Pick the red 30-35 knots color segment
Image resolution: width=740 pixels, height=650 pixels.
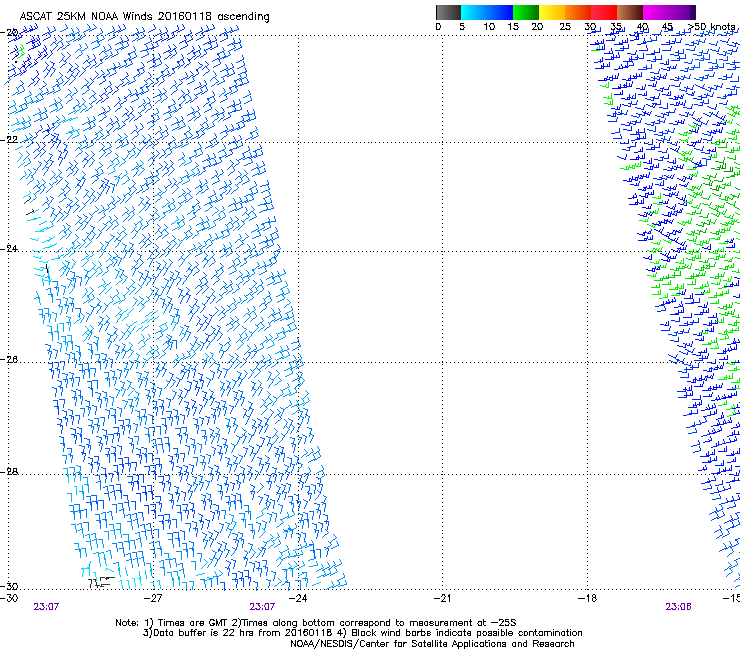tap(604, 12)
